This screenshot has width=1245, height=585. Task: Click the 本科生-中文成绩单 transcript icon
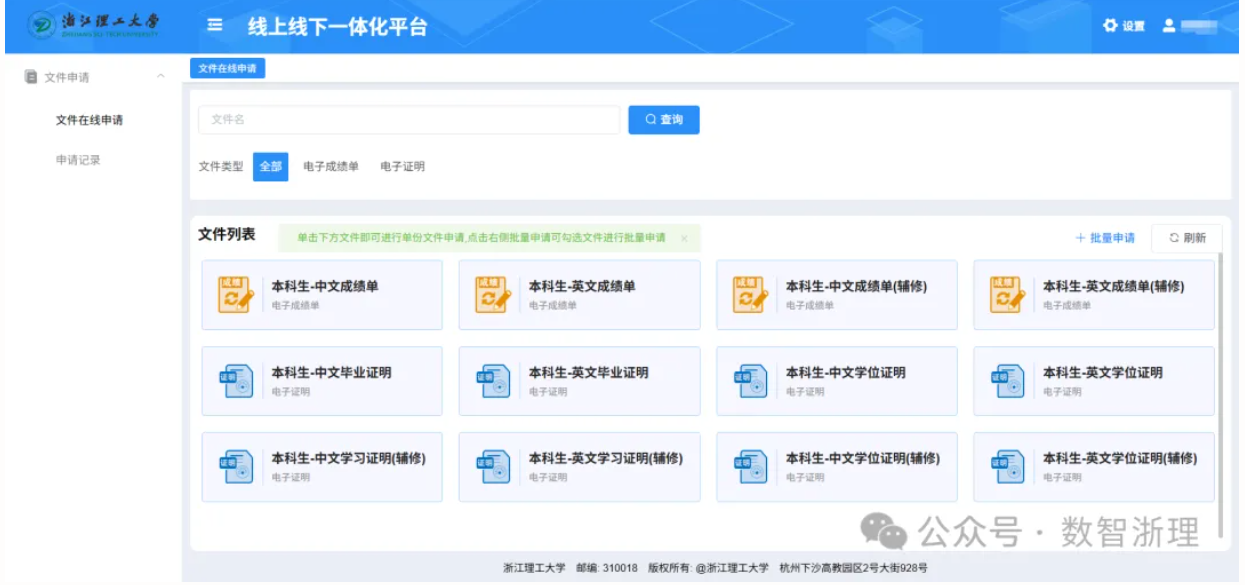click(x=236, y=295)
